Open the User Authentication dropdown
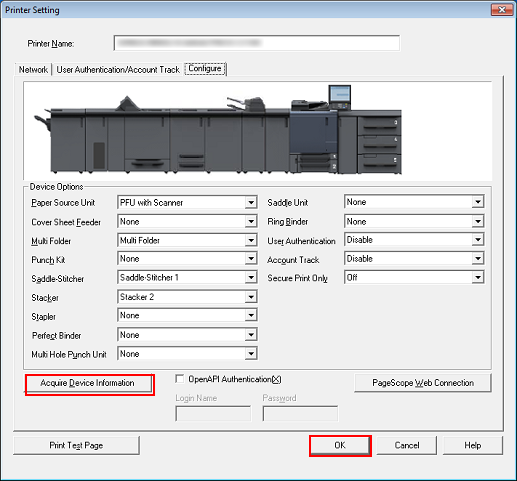This screenshot has height=481, width=517. pos(414,240)
